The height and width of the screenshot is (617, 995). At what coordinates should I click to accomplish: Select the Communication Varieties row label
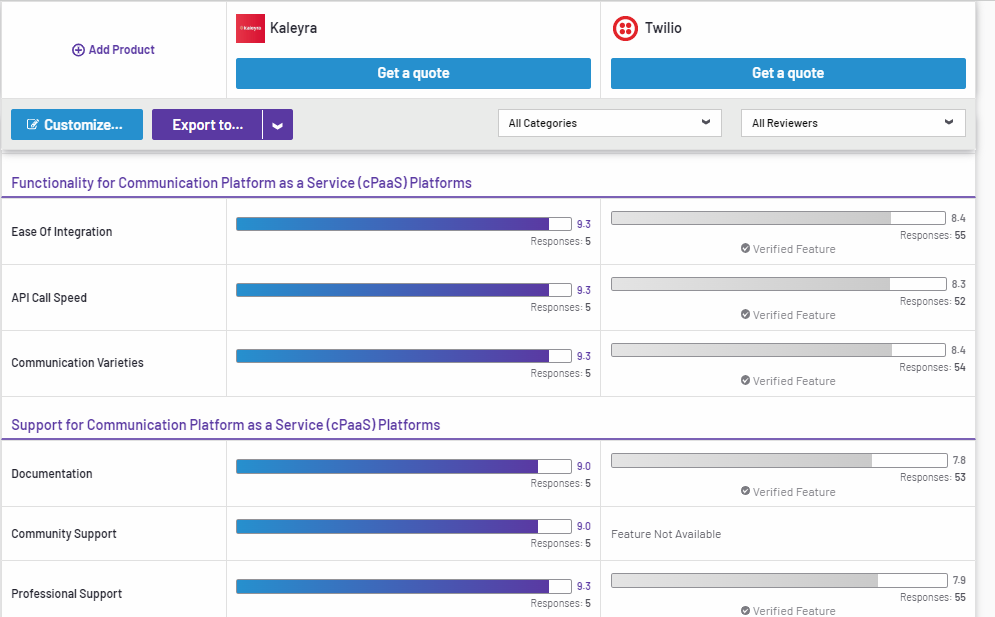[77, 363]
